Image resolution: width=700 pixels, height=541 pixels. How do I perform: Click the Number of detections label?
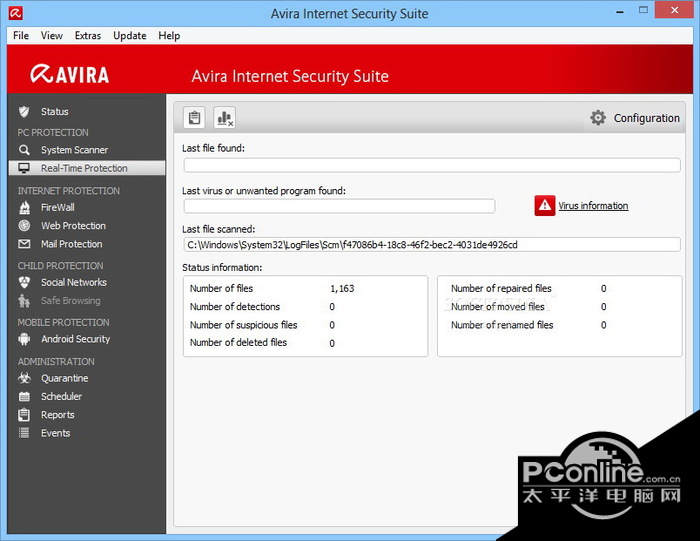click(x=235, y=307)
